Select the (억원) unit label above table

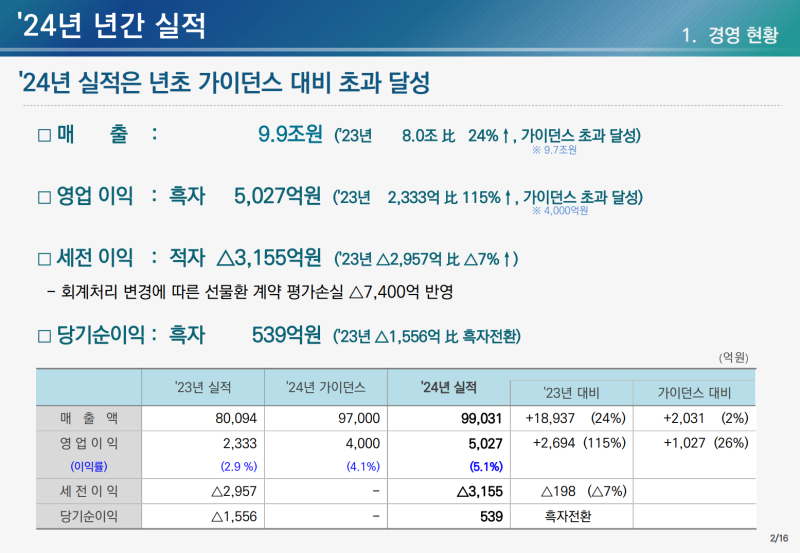(733, 357)
